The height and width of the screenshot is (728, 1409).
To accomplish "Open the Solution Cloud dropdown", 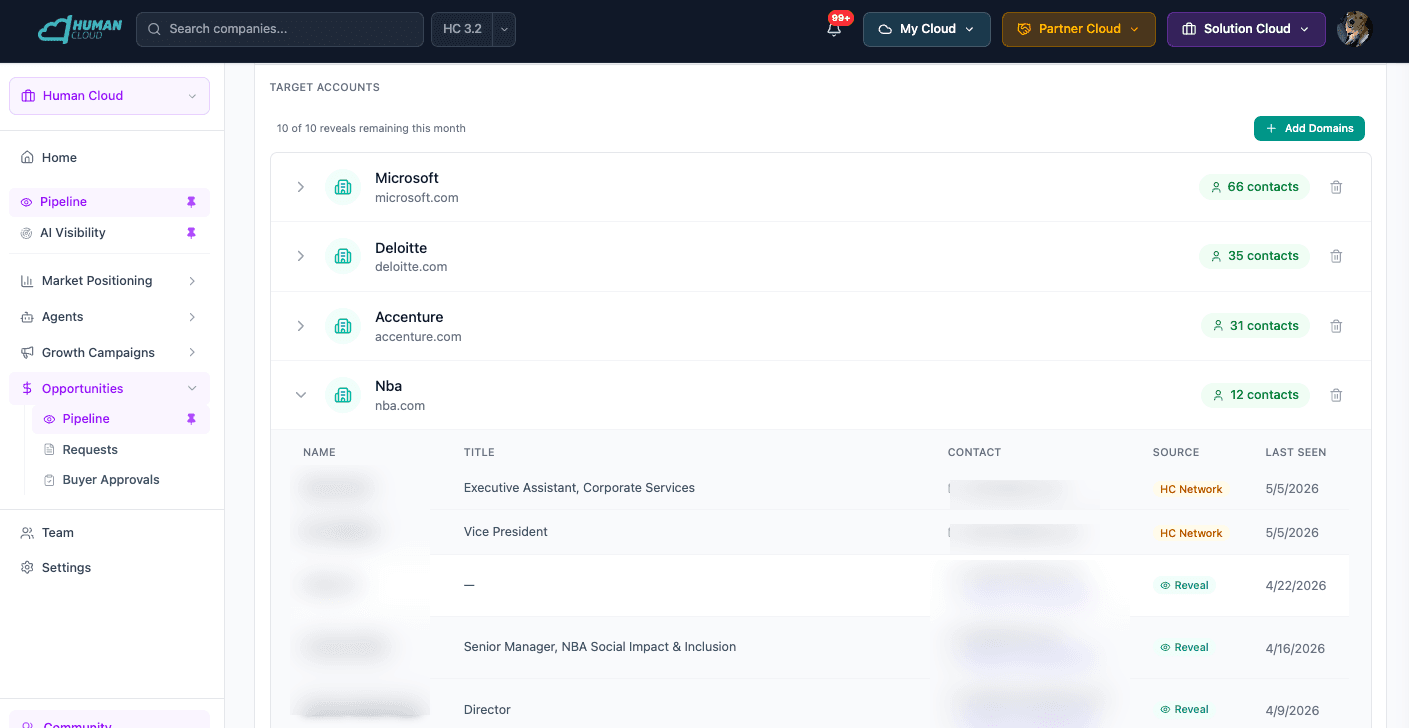I will pos(1246,29).
